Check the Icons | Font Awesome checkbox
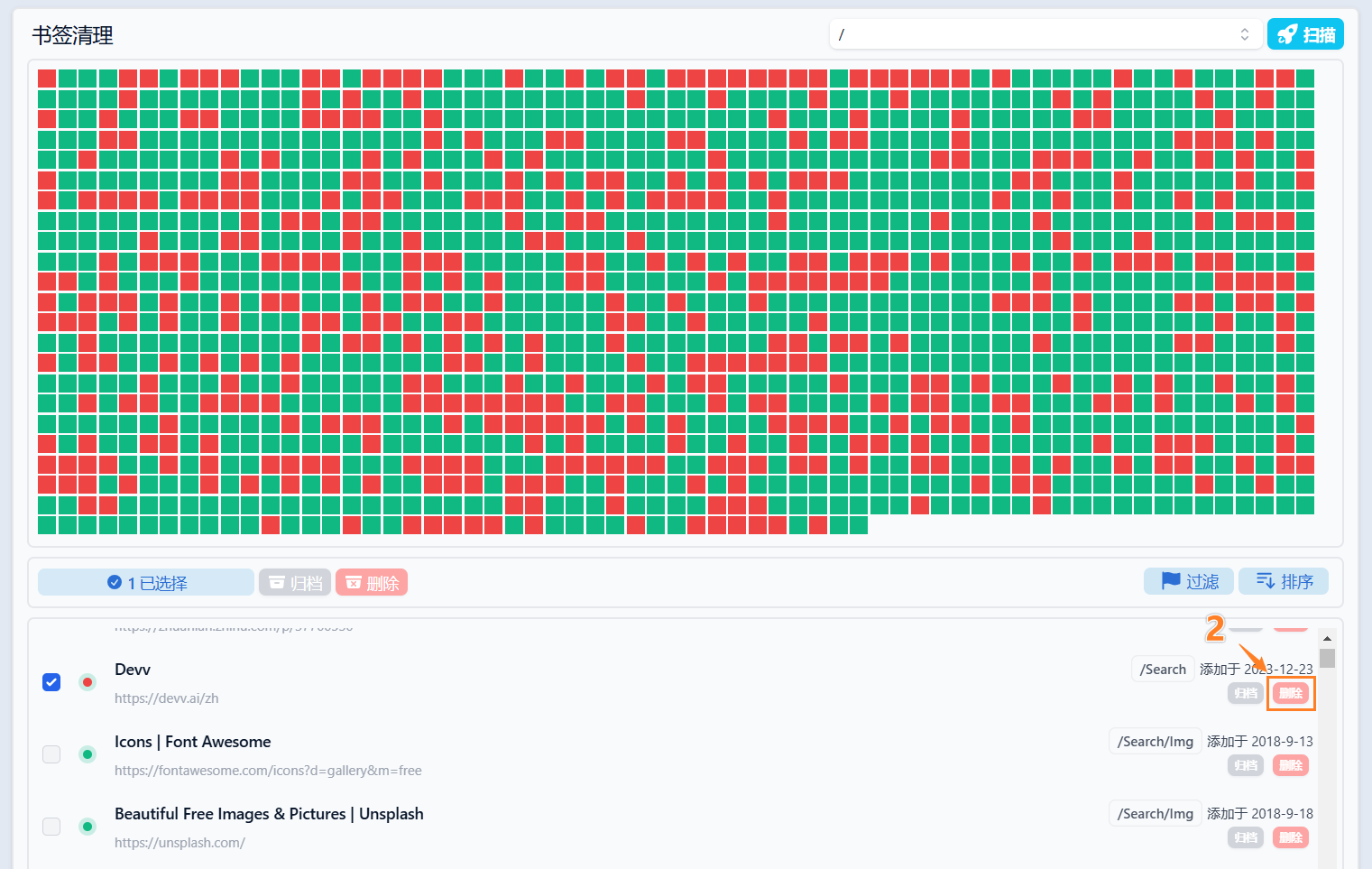Screen dimensions: 1372x869 click(51, 754)
